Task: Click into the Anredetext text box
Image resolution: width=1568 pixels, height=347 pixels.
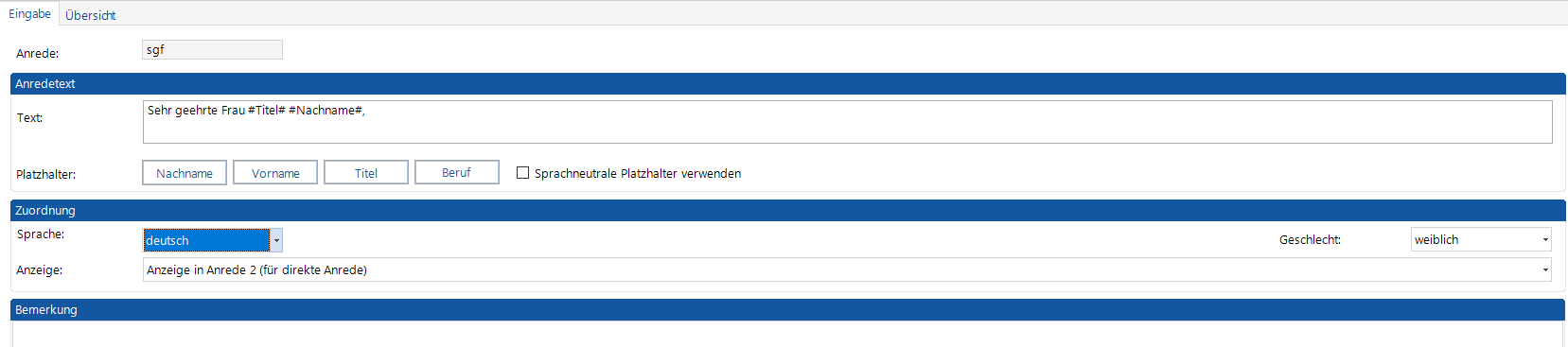Action: click(847, 122)
